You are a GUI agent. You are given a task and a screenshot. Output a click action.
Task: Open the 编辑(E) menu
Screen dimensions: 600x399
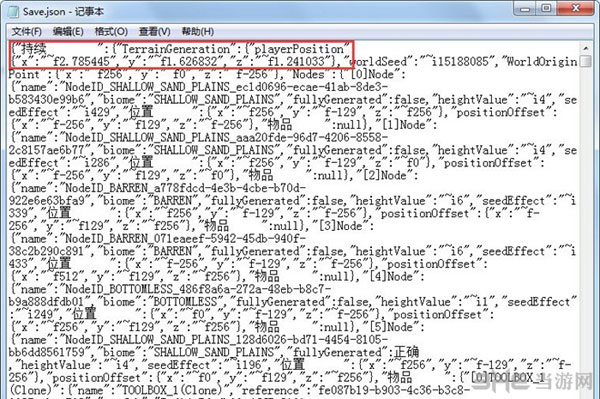point(68,31)
